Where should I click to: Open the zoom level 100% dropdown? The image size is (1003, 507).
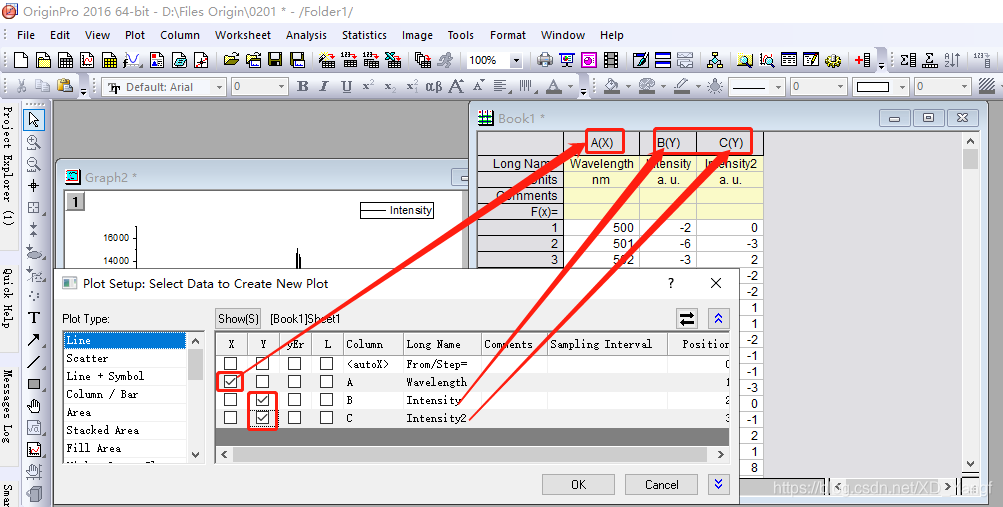point(516,61)
